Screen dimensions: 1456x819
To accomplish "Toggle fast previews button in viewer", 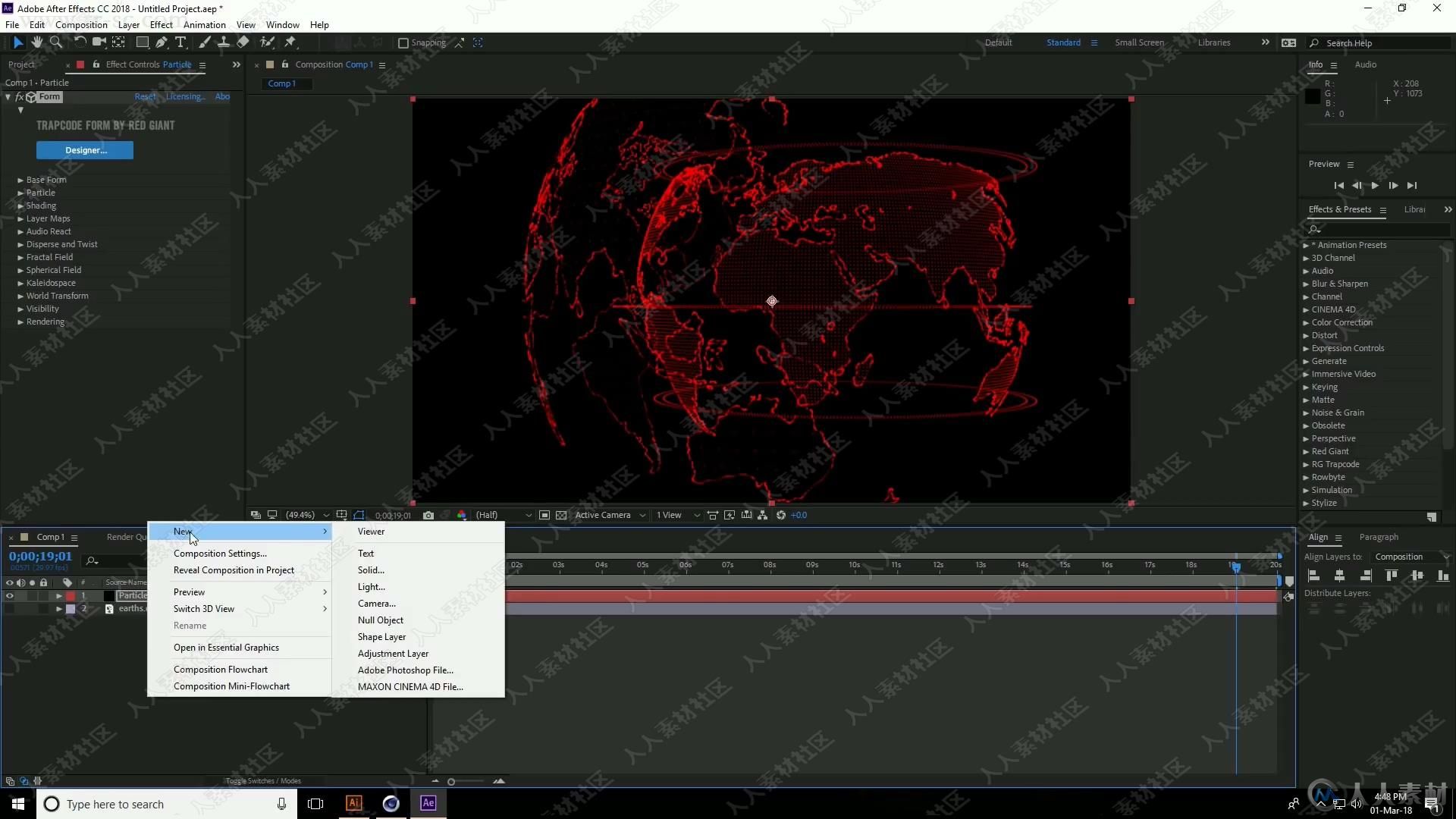I will [730, 515].
